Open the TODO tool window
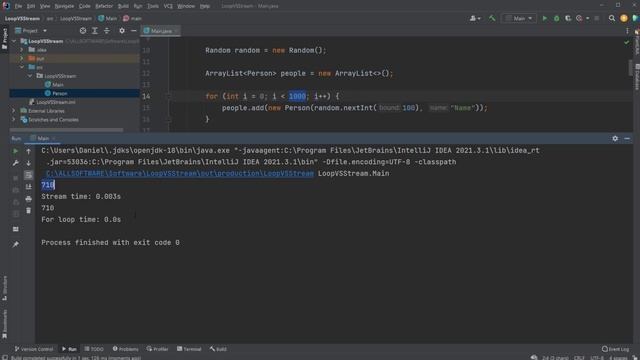 point(94,349)
